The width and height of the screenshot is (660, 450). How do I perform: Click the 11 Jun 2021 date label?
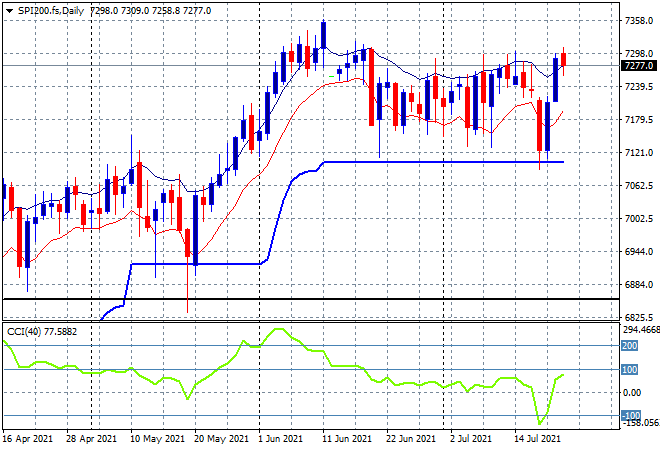[347, 439]
